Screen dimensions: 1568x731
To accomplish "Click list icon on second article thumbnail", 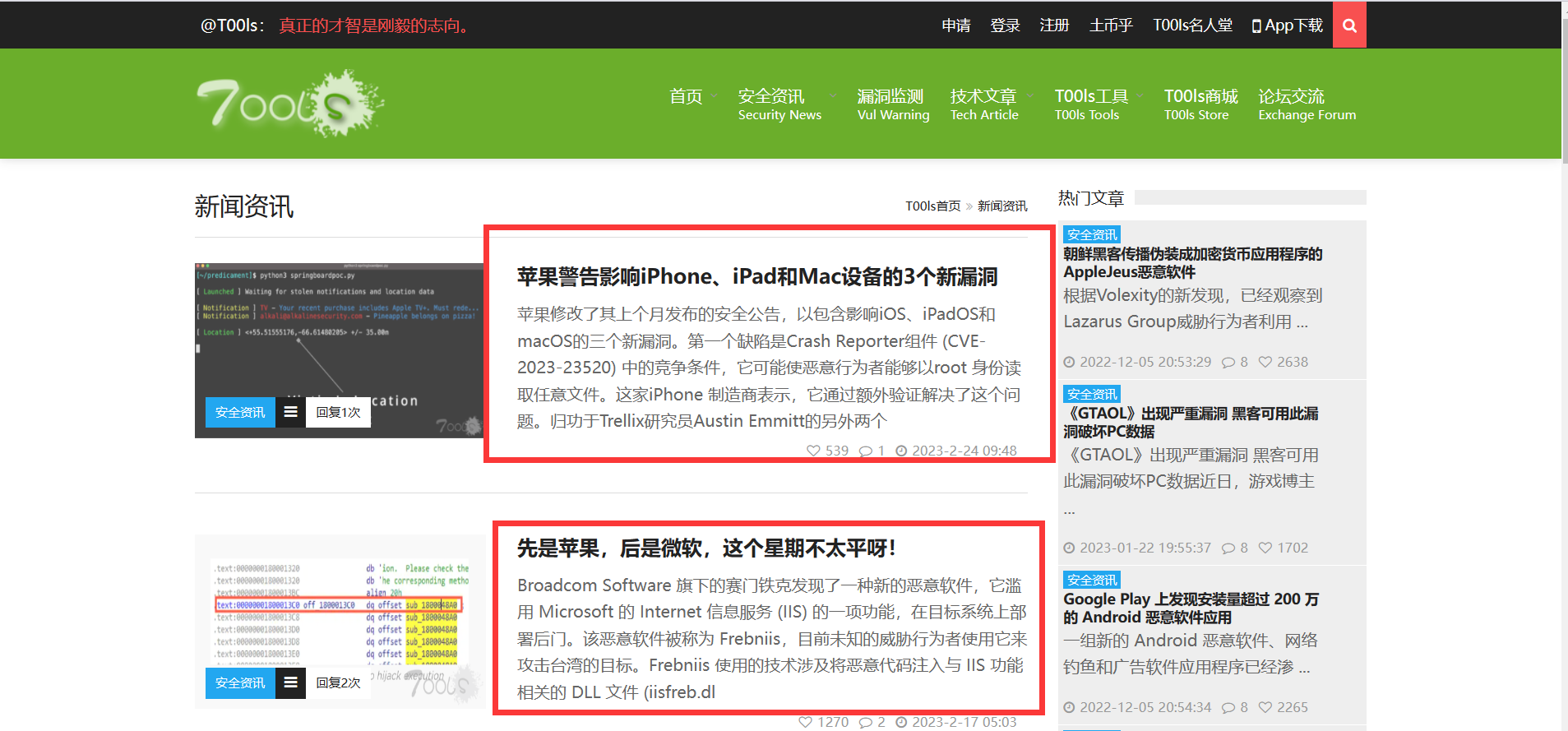I will (x=290, y=682).
